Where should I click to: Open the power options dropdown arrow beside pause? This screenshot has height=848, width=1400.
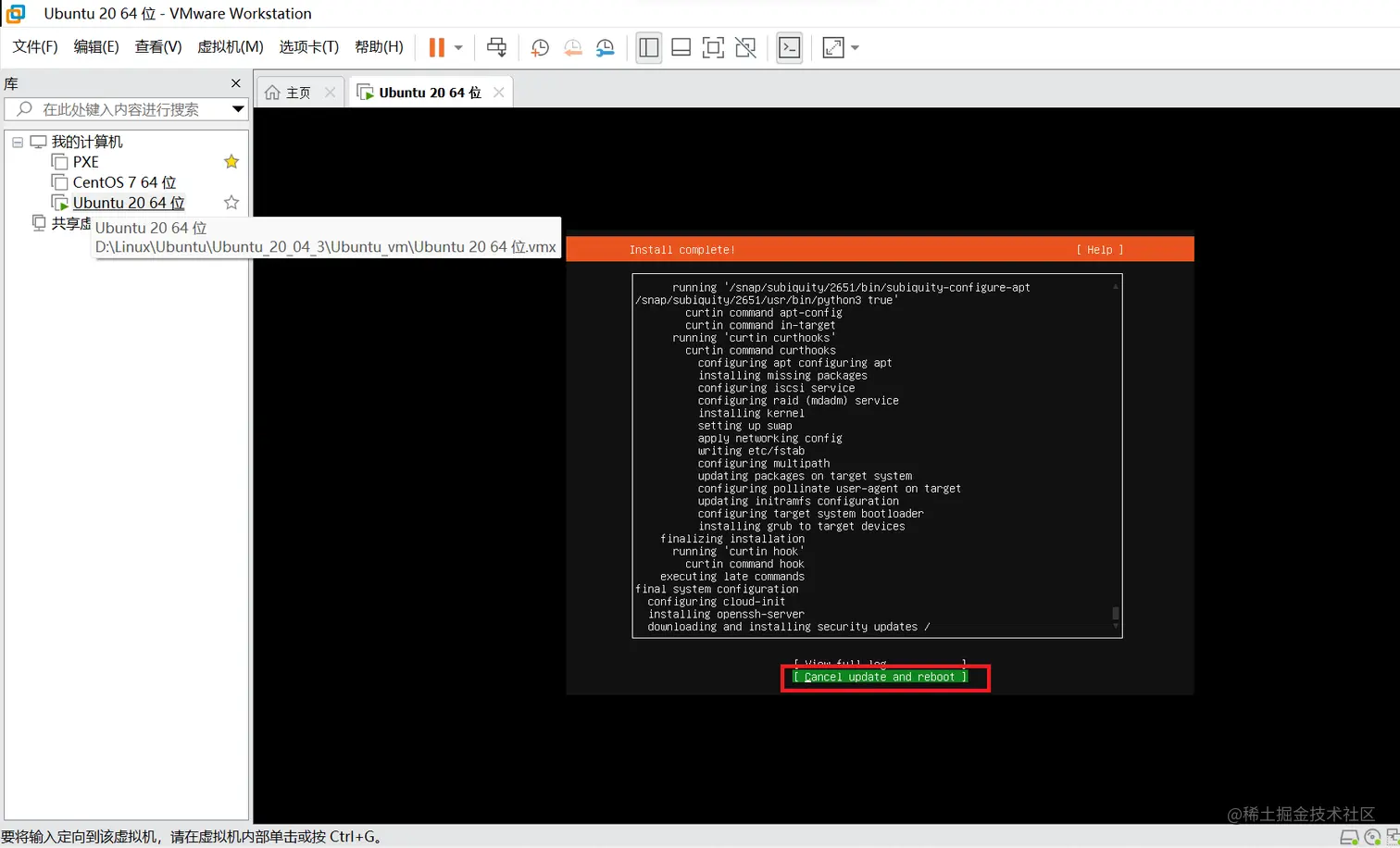point(458,47)
